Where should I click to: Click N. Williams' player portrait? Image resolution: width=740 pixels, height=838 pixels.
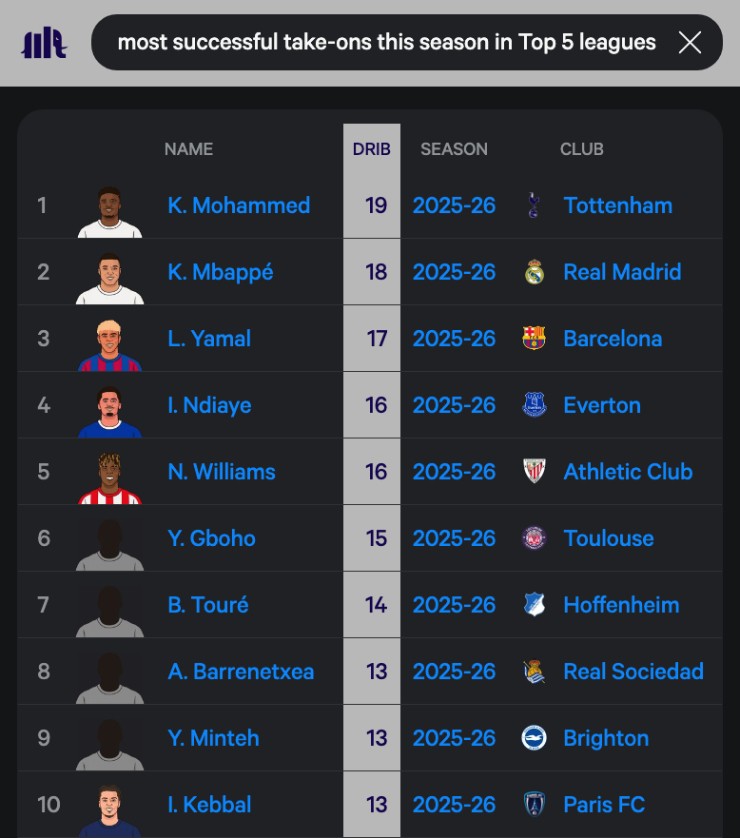point(110,478)
